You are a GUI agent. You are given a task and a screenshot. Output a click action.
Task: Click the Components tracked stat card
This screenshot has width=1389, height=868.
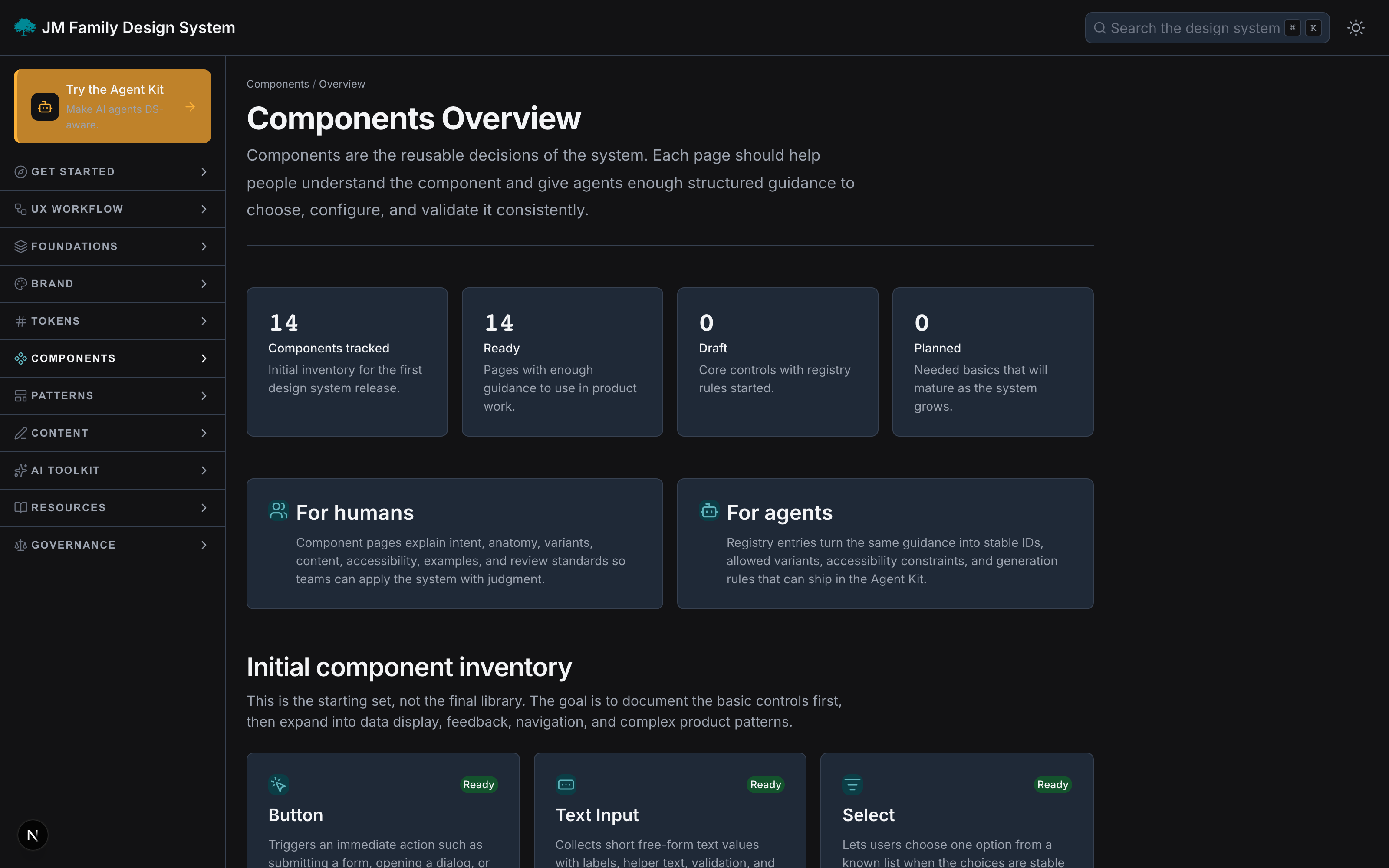click(x=347, y=362)
